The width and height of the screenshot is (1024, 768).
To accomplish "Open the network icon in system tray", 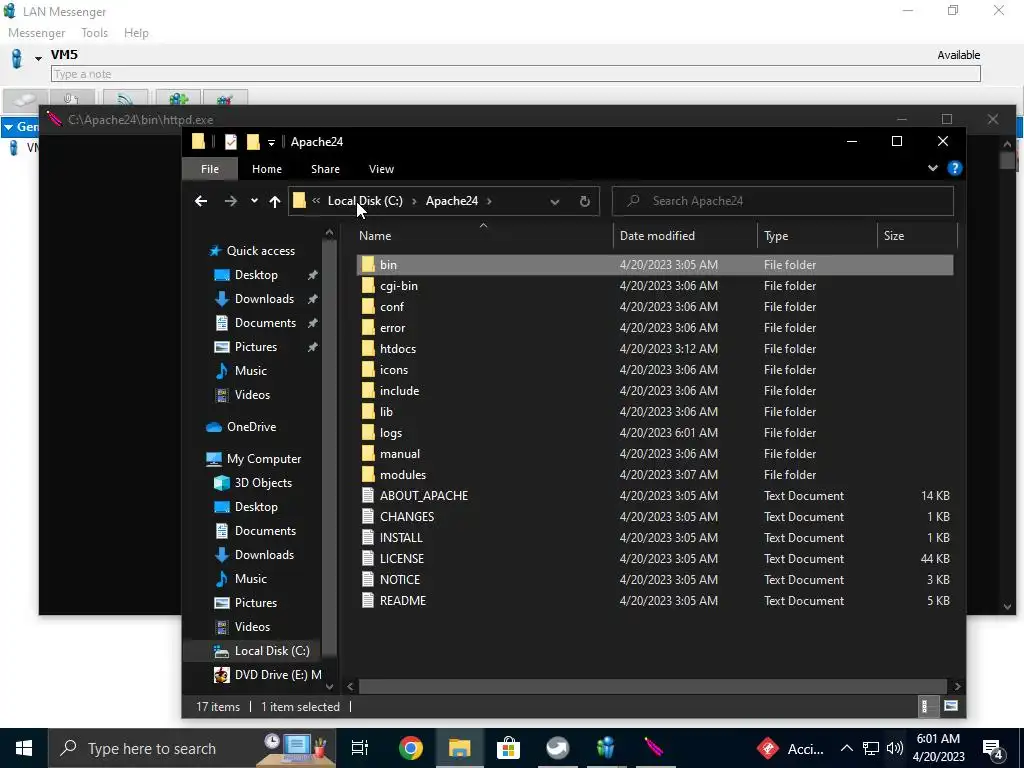I will tap(871, 748).
